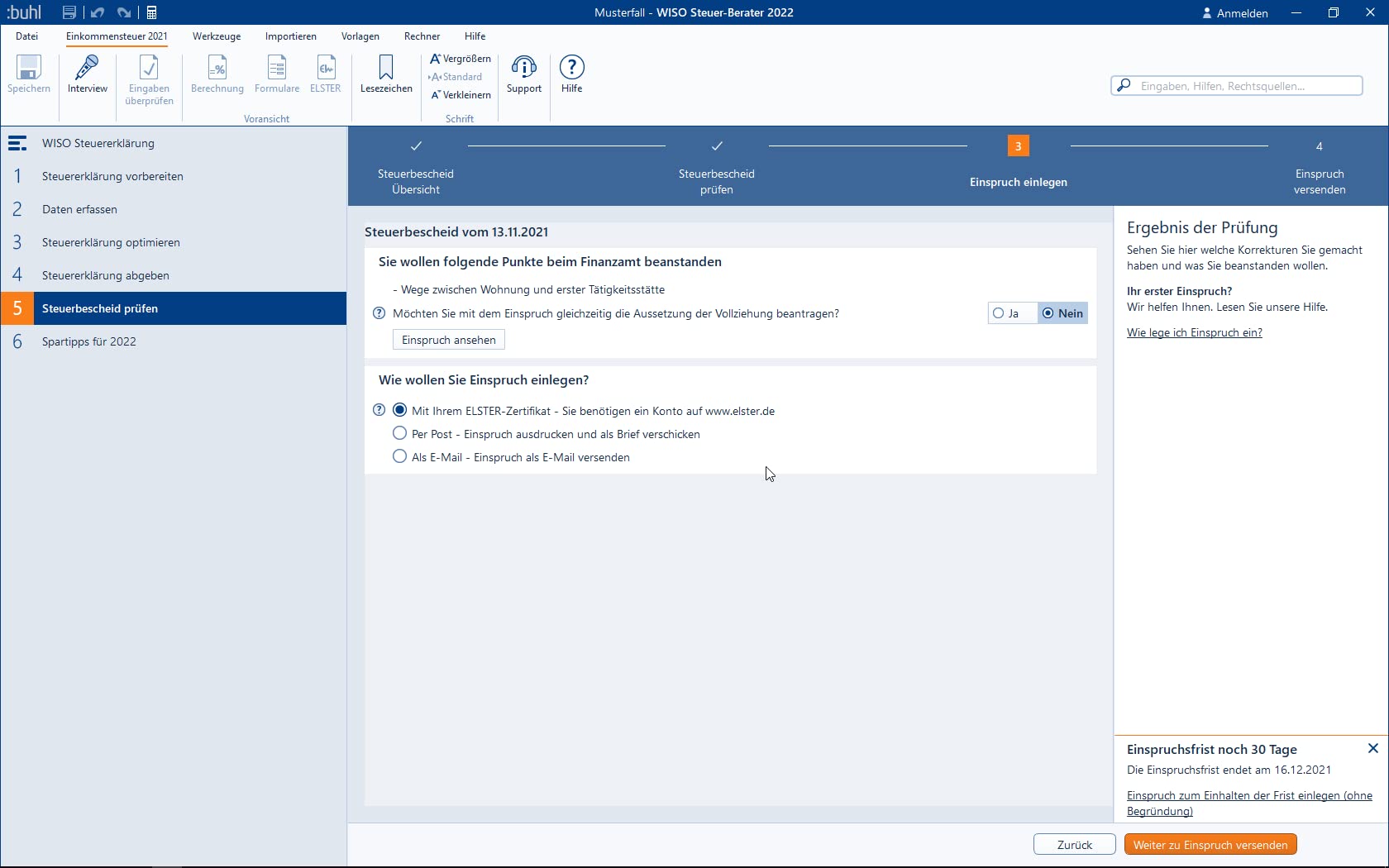This screenshot has height=868, width=1389.
Task: Show help for Aussetzung der Vollziehung question
Action: [x=379, y=313]
